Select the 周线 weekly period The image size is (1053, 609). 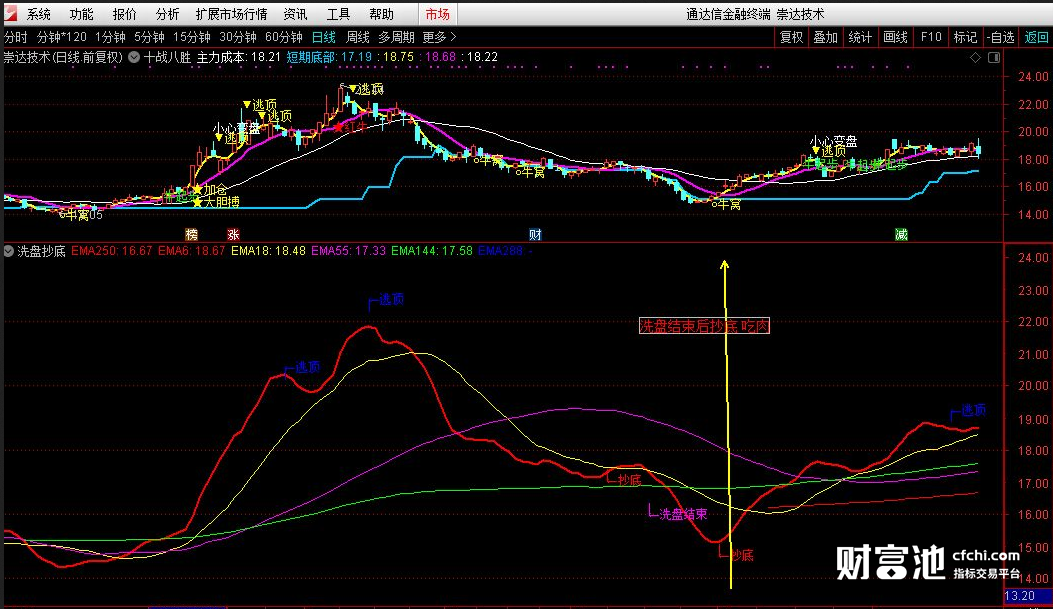pos(358,37)
